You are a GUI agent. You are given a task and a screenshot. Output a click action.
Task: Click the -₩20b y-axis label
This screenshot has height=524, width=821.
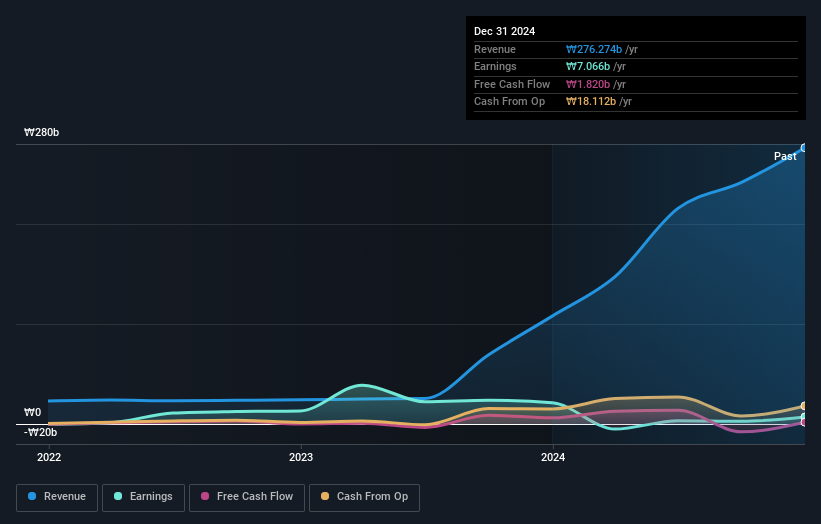pyautogui.click(x=40, y=432)
